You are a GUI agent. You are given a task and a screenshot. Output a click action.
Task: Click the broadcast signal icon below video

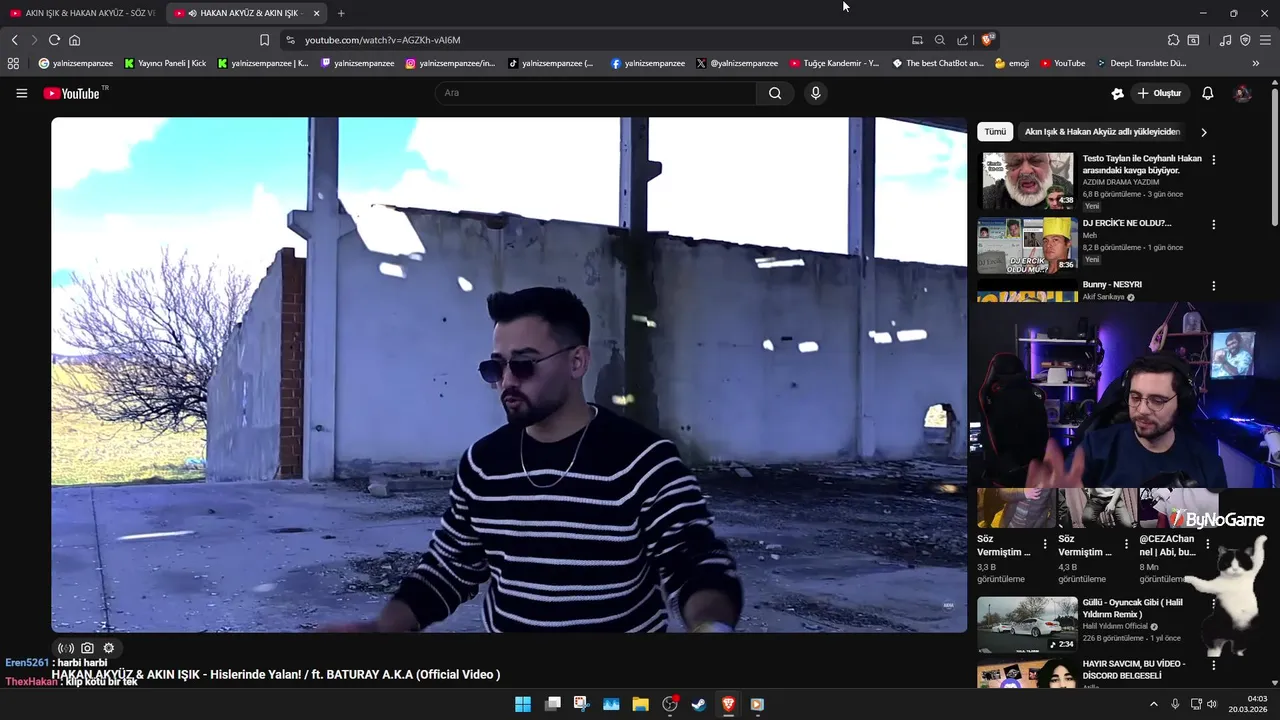[x=66, y=648]
